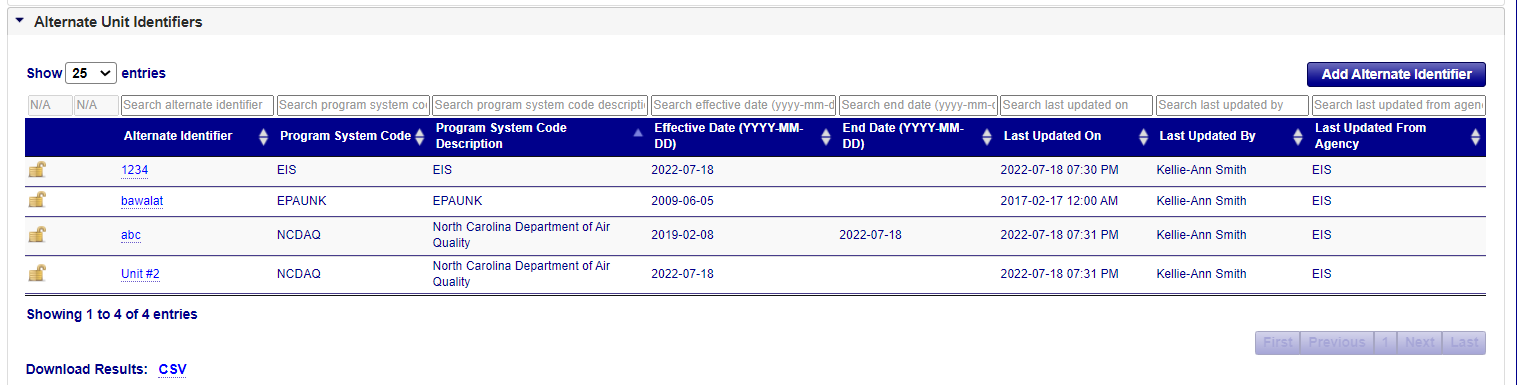Image resolution: width=1518 pixels, height=385 pixels.
Task: Collapse the Alternate Unit Identifiers section
Action: 20,21
